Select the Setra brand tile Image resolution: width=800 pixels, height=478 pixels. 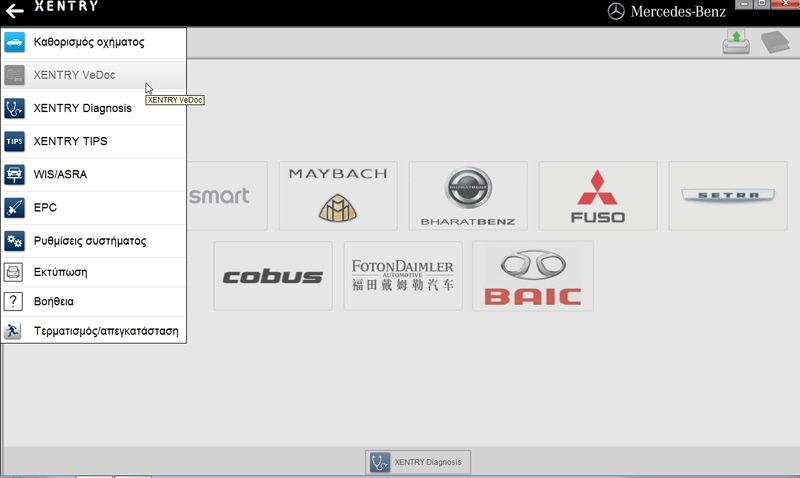point(728,196)
